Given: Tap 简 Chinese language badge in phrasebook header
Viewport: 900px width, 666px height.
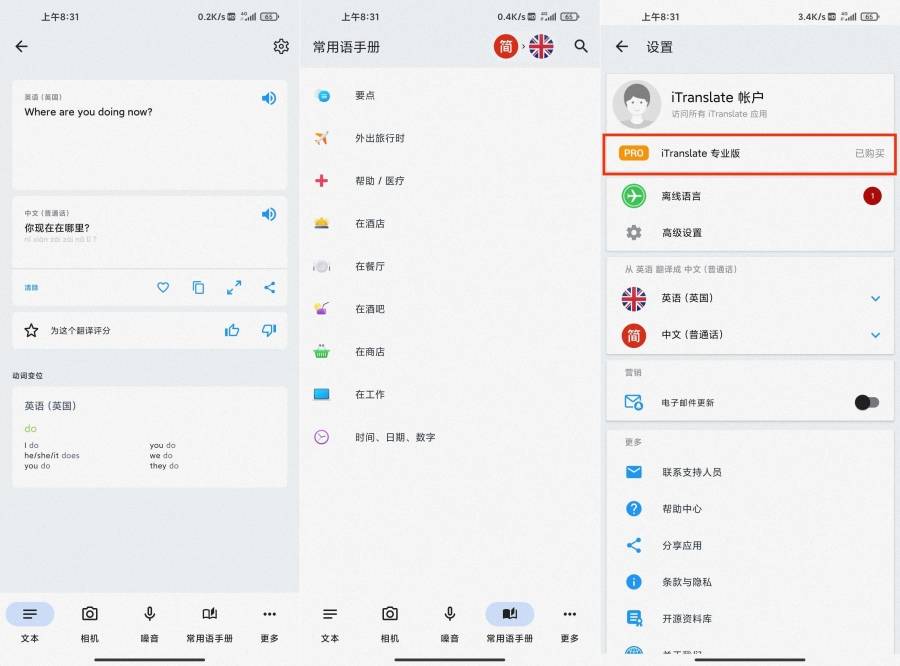Looking at the screenshot, I should point(506,47).
